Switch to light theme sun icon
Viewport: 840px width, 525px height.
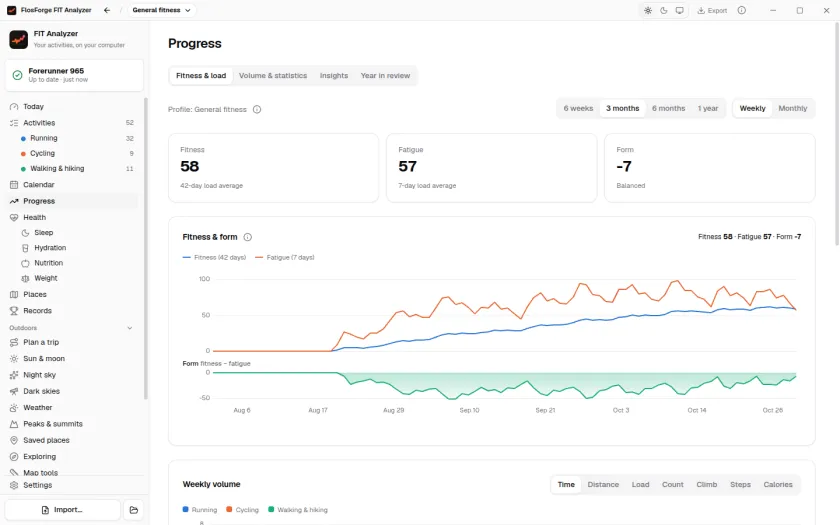coord(648,10)
